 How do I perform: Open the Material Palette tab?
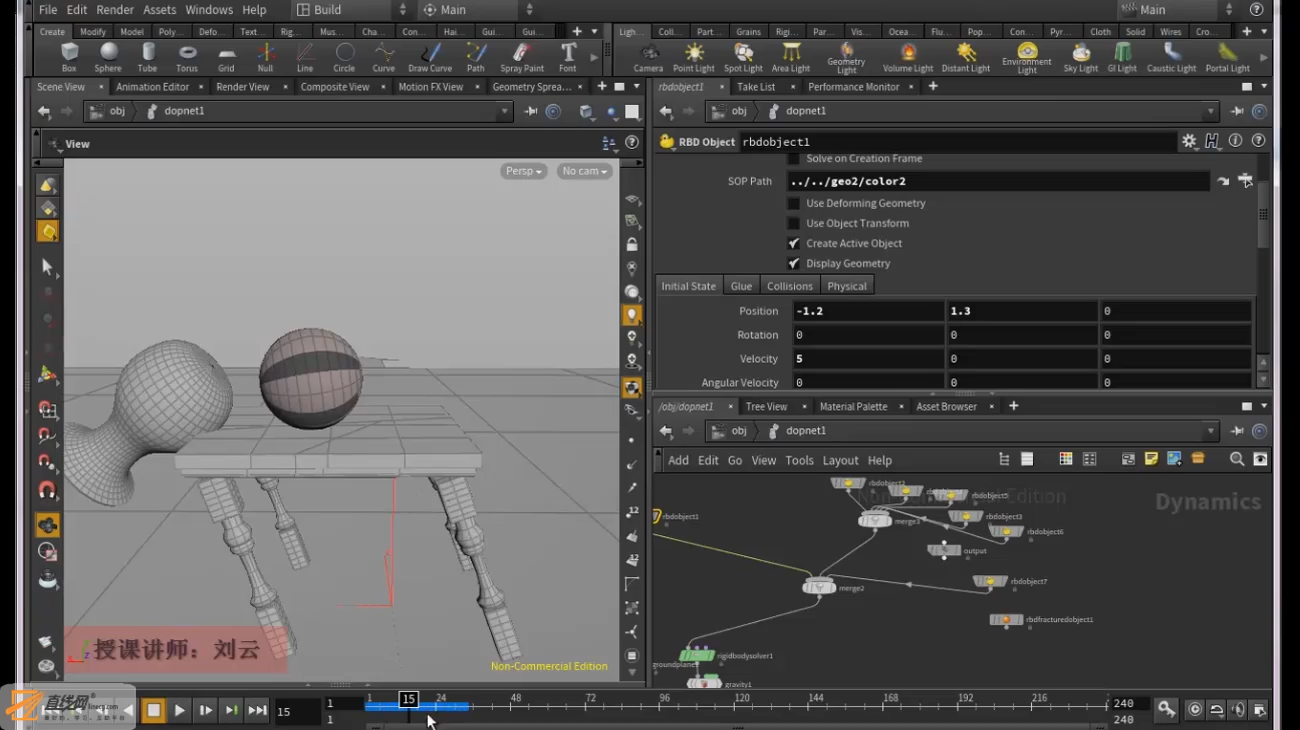coord(853,407)
